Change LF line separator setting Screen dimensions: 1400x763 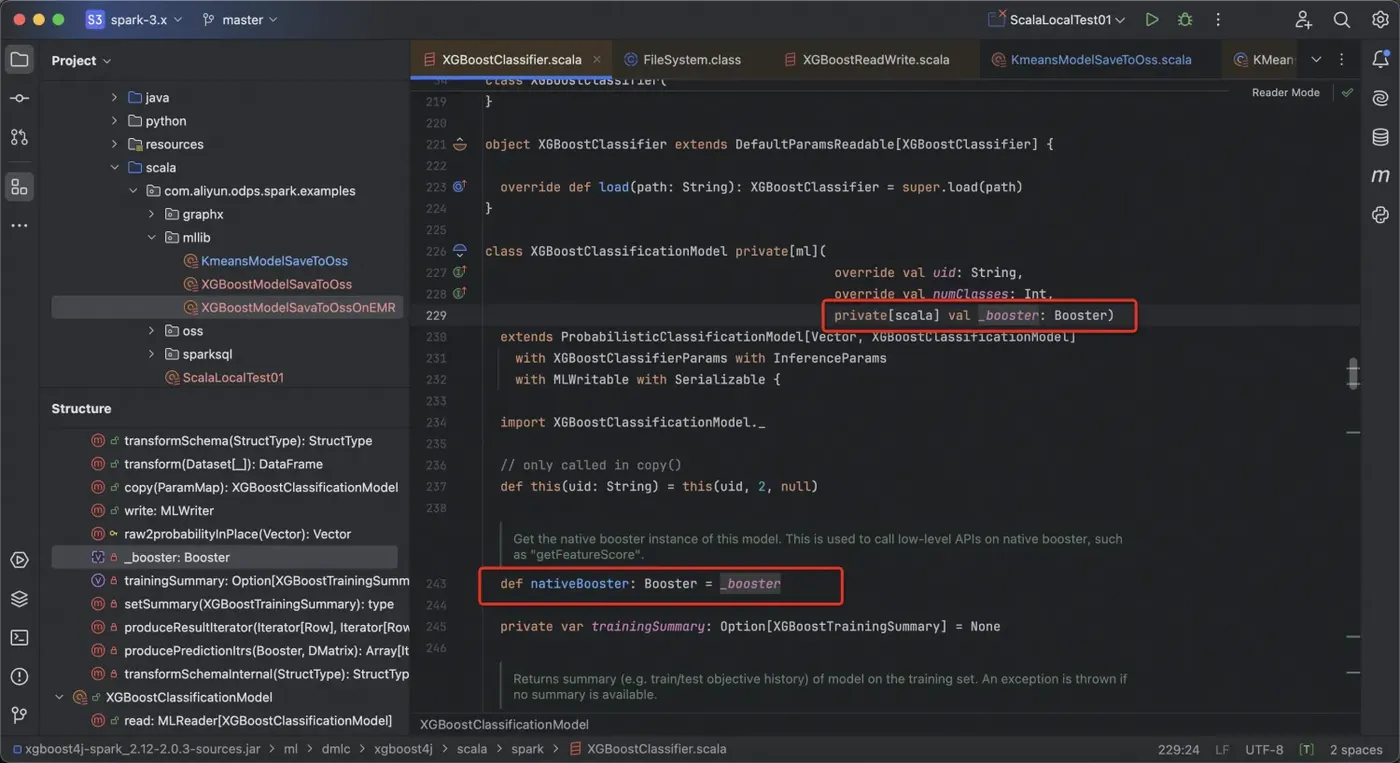coord(1222,749)
